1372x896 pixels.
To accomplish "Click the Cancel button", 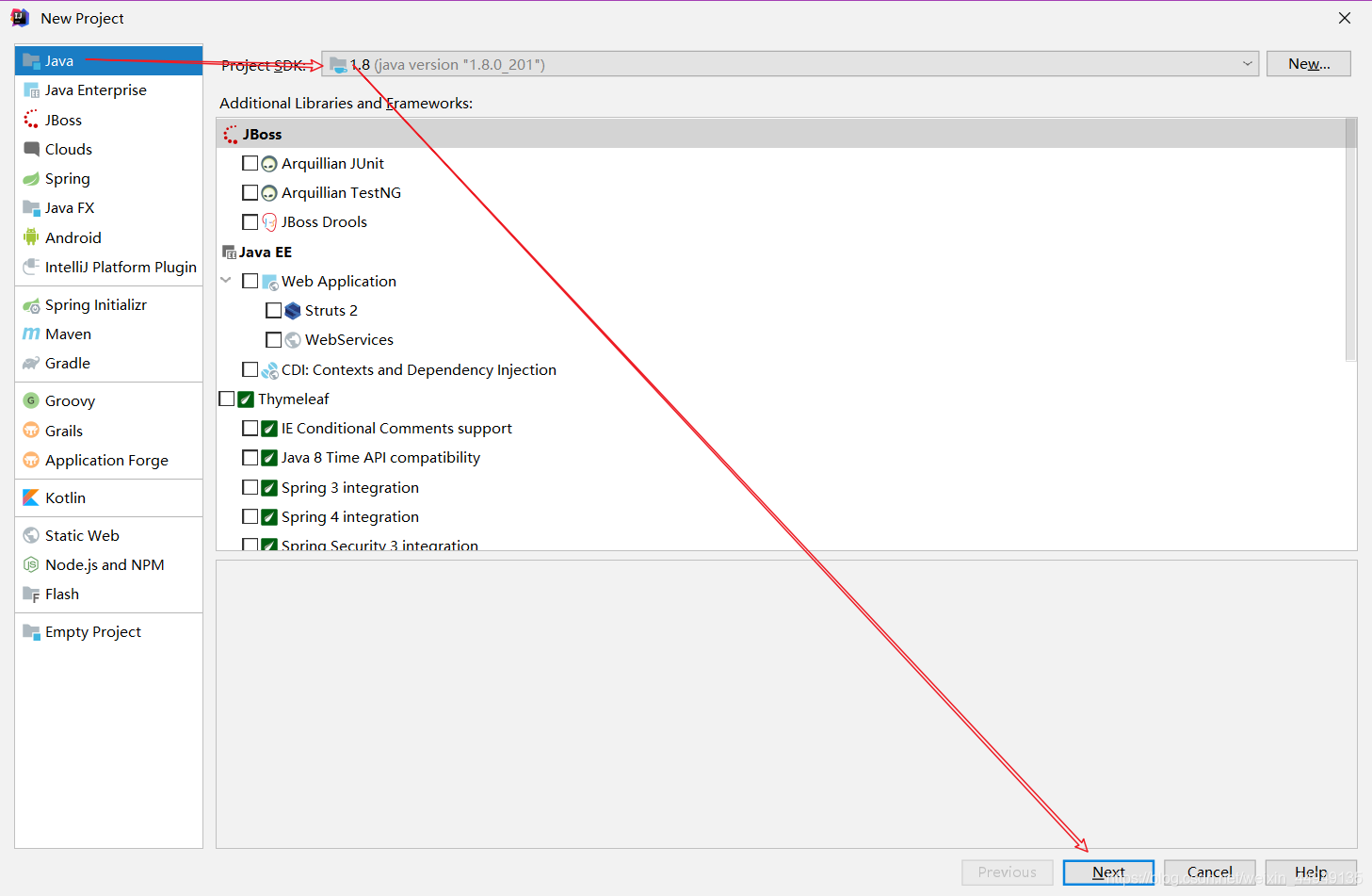I will point(1210,872).
